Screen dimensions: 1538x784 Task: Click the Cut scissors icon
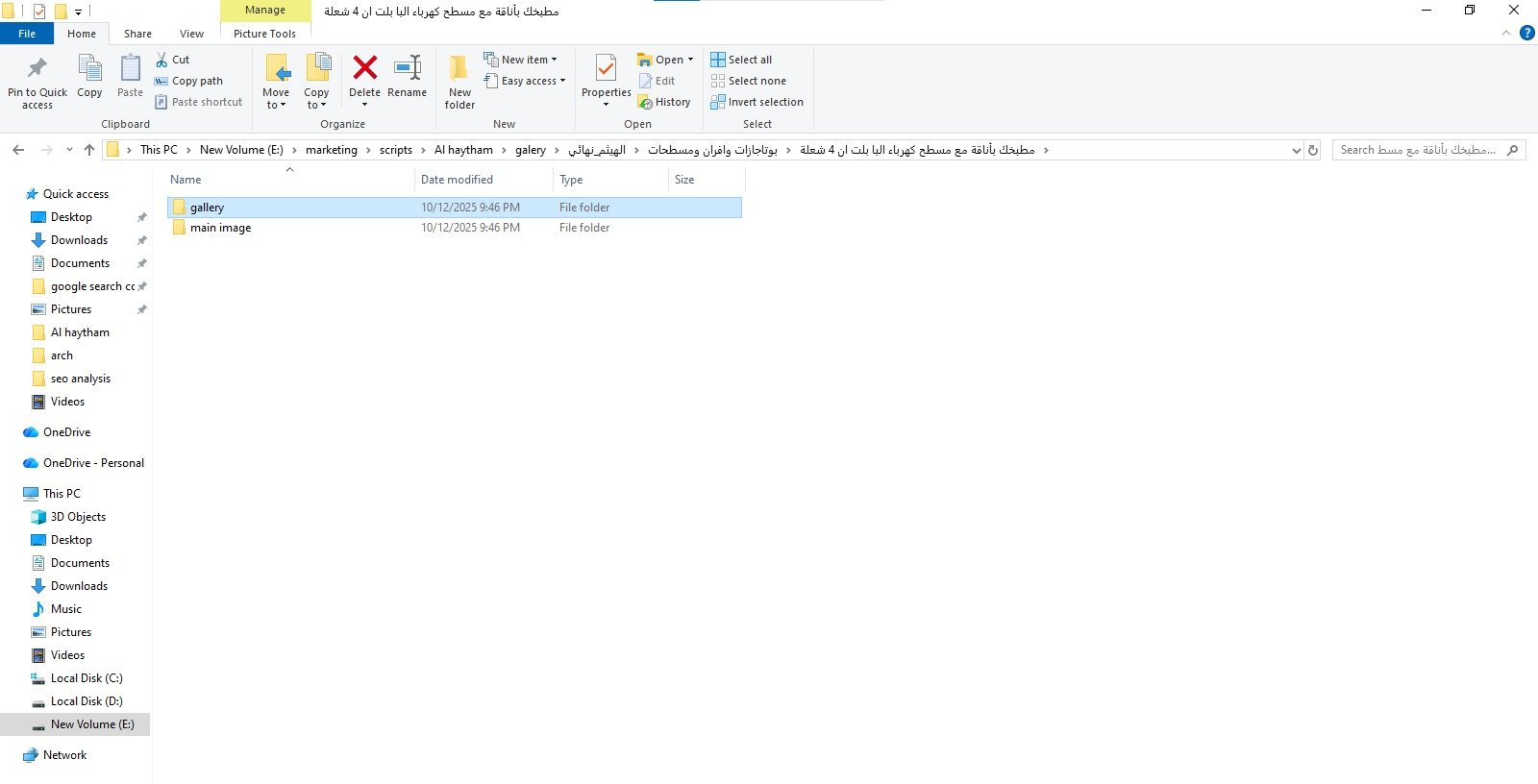[162, 60]
